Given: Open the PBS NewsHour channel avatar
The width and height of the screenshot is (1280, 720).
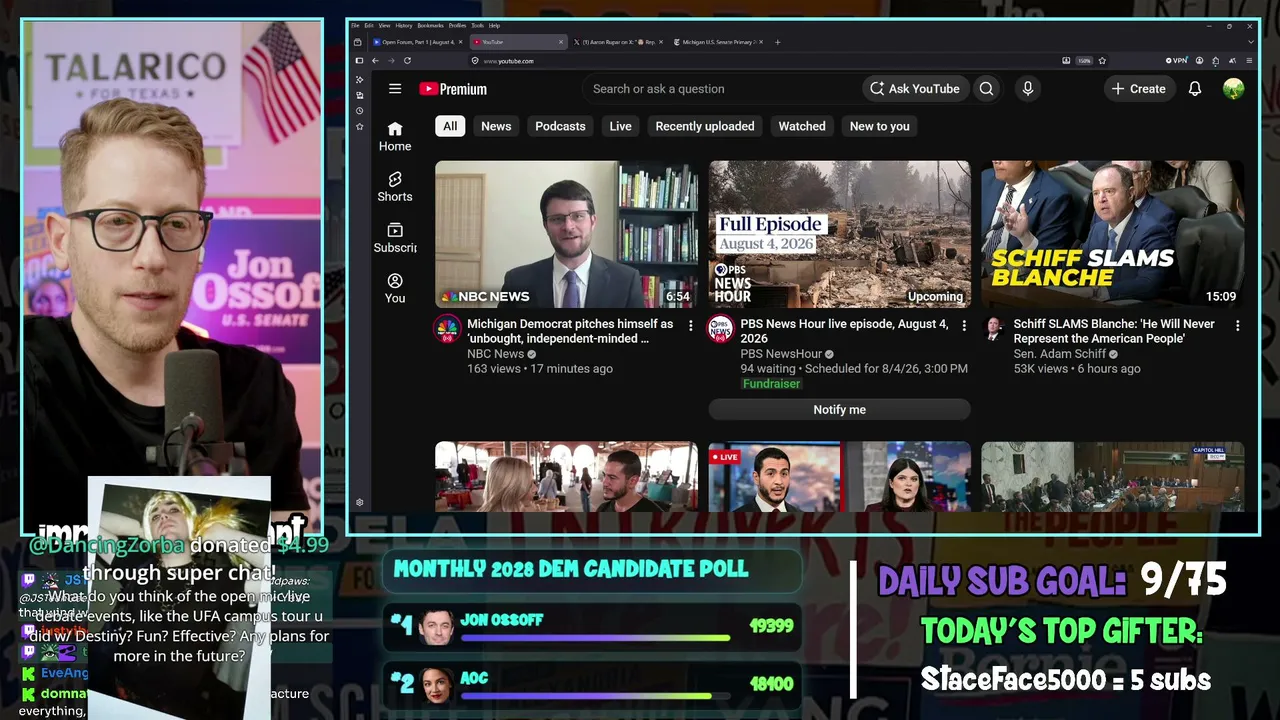Looking at the screenshot, I should coord(720,329).
